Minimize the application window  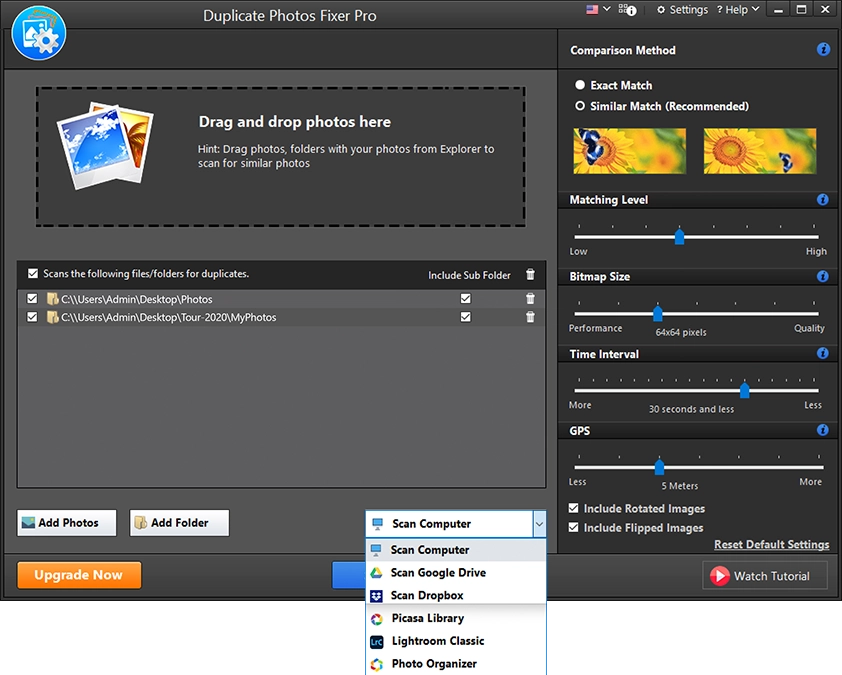pos(778,10)
